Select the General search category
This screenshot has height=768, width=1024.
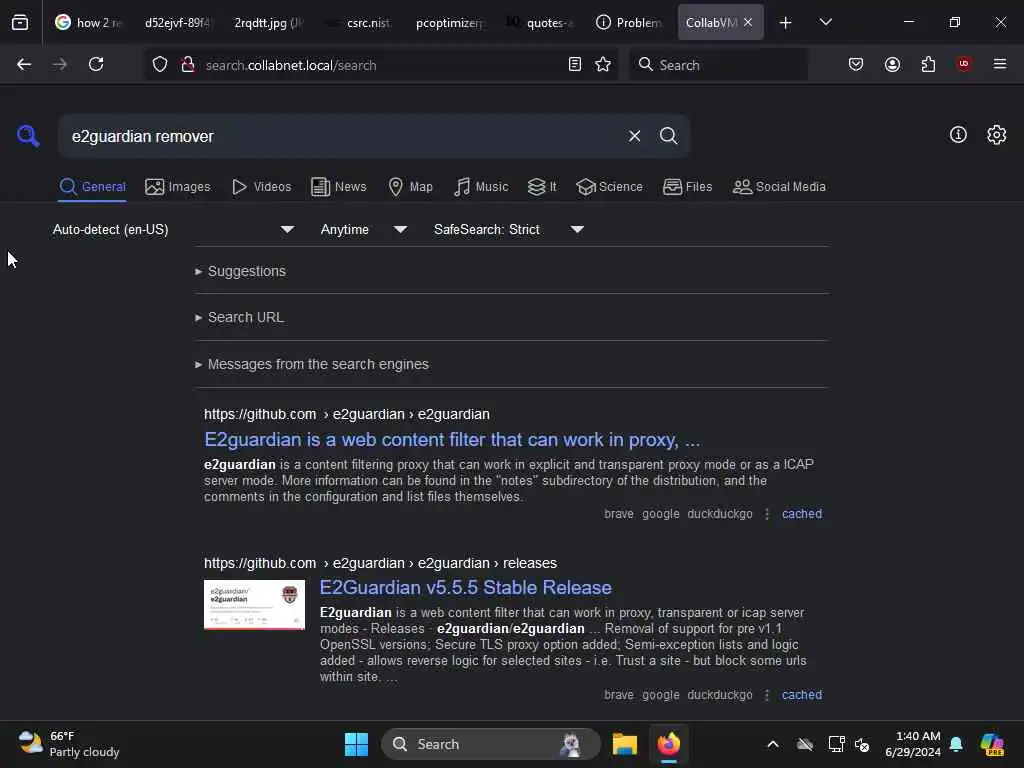click(x=92, y=187)
